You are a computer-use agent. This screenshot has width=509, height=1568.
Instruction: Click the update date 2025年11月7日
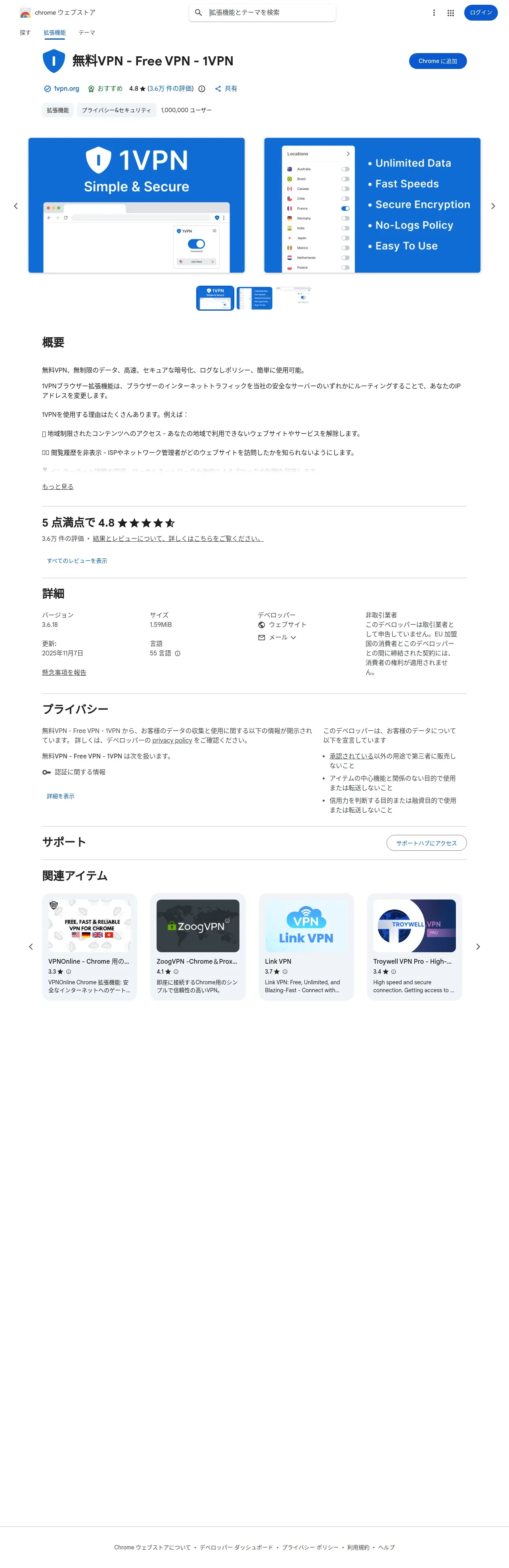coord(63,653)
